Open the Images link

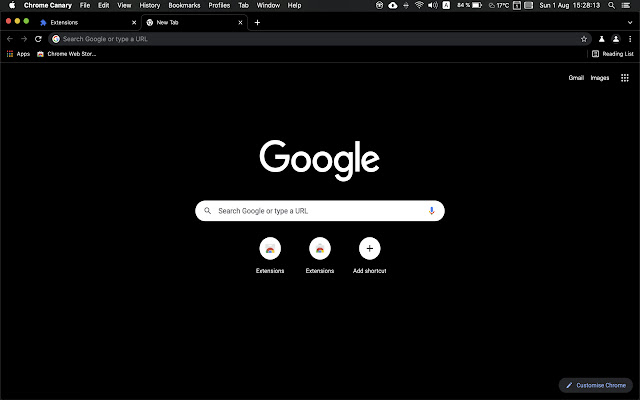coord(600,78)
